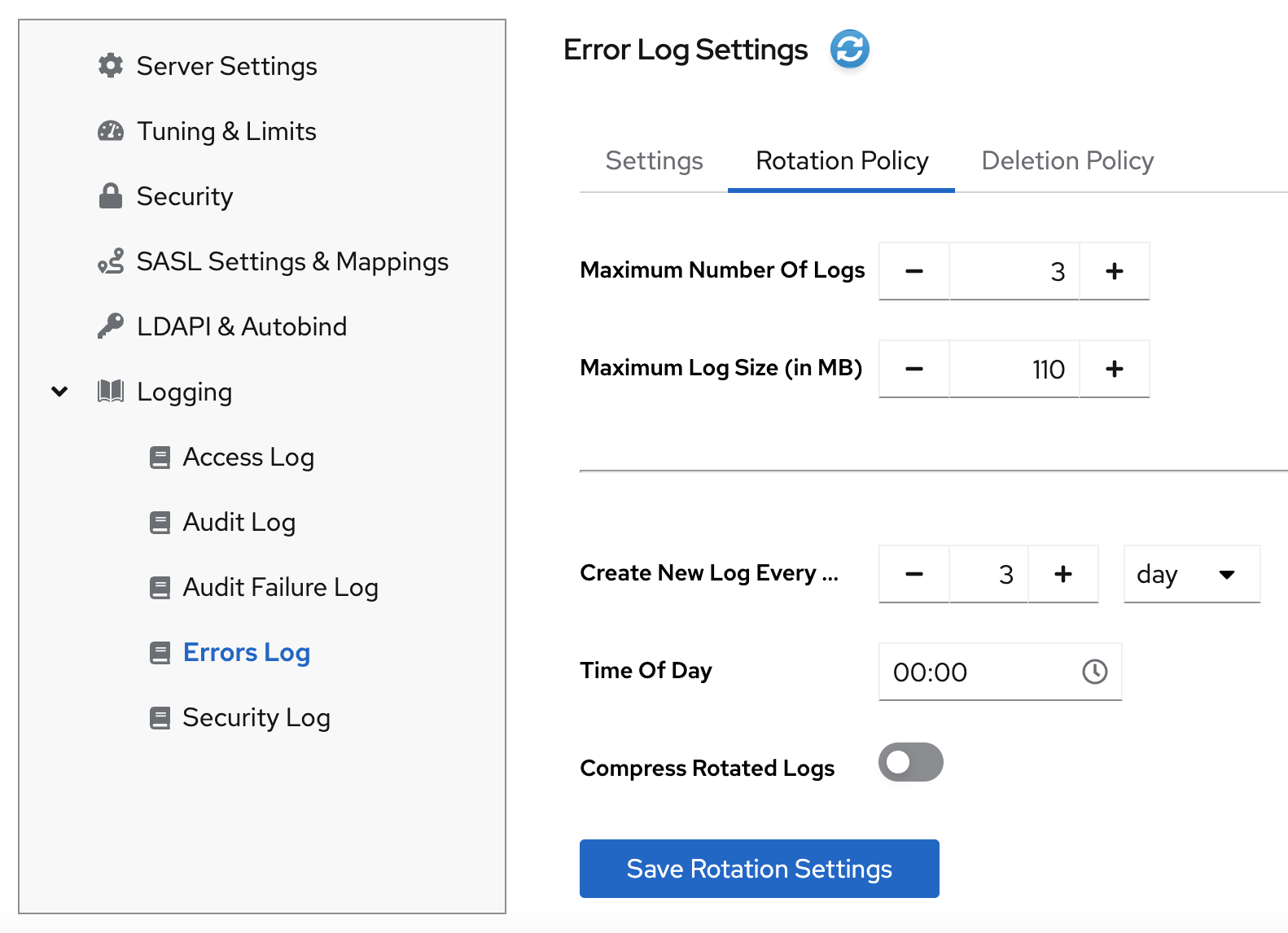Increase Create New Log Every value
The image size is (1288, 933).
tap(1062, 574)
